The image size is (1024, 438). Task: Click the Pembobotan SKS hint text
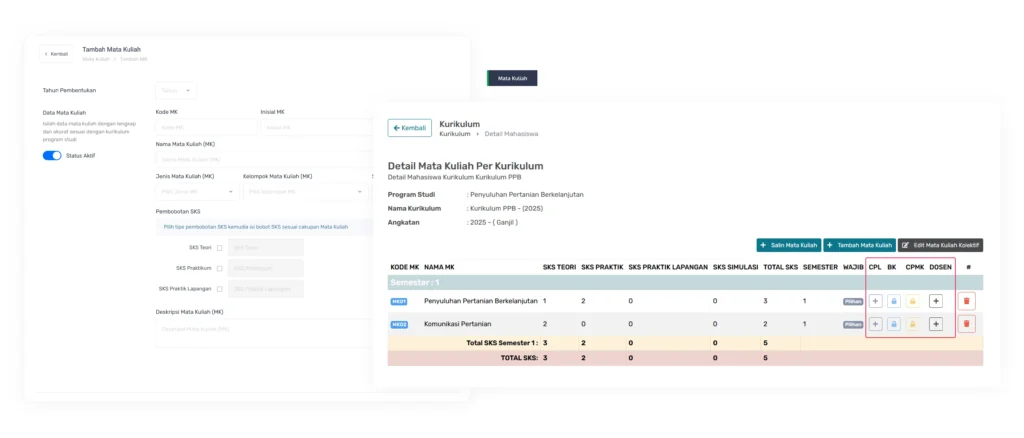(255, 227)
